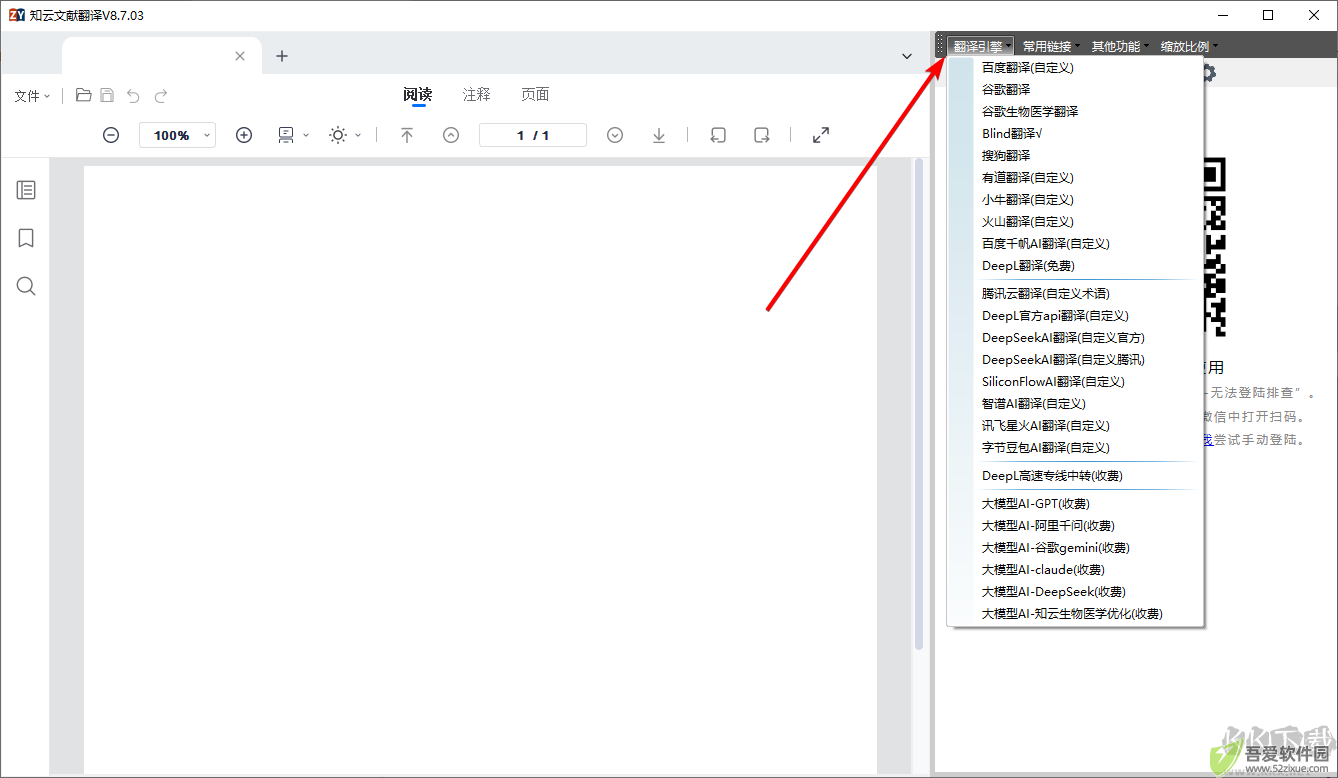1338x778 pixels.
Task: Click the brightness theme sun icon
Action: 338,135
